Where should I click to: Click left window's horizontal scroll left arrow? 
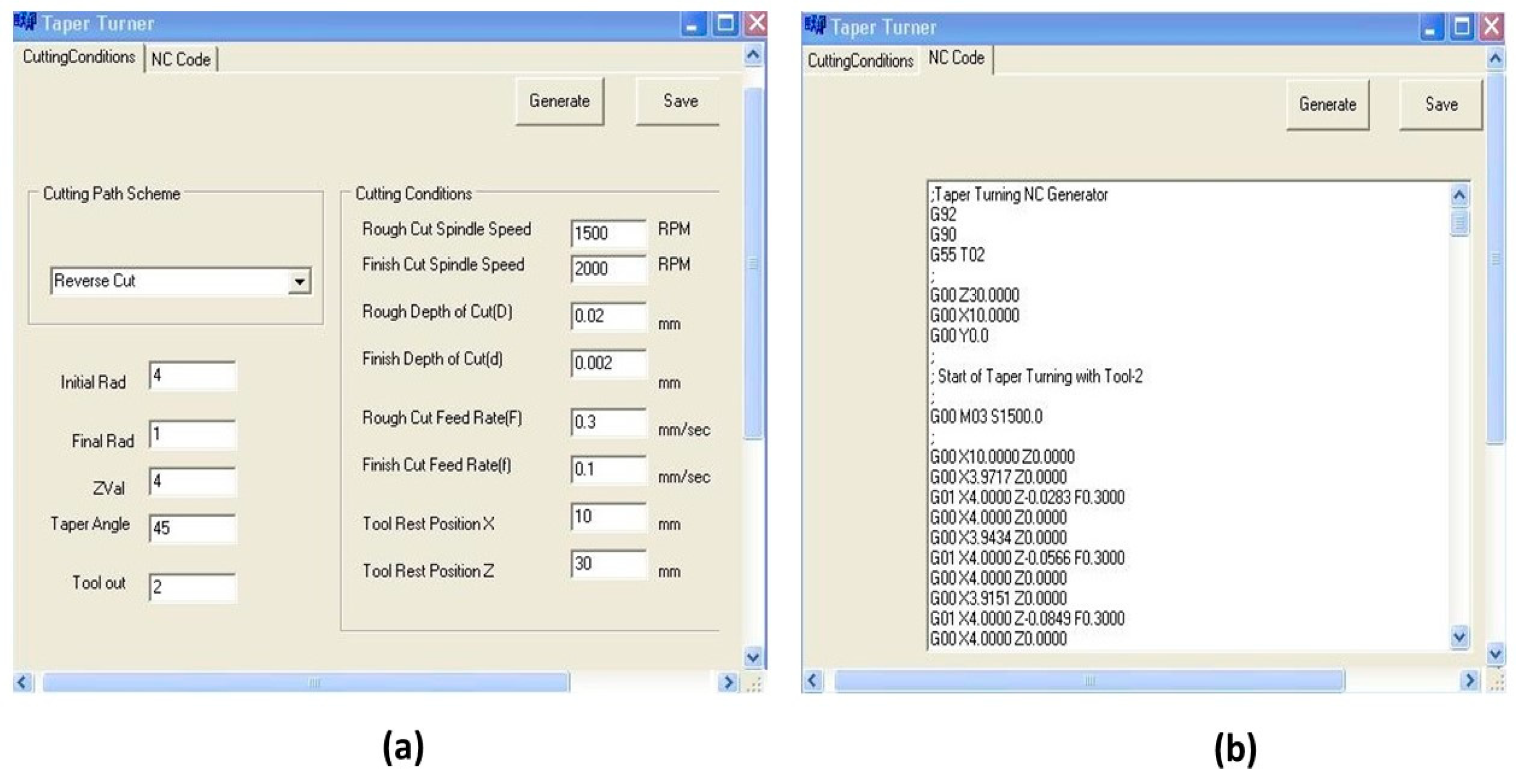(x=22, y=682)
